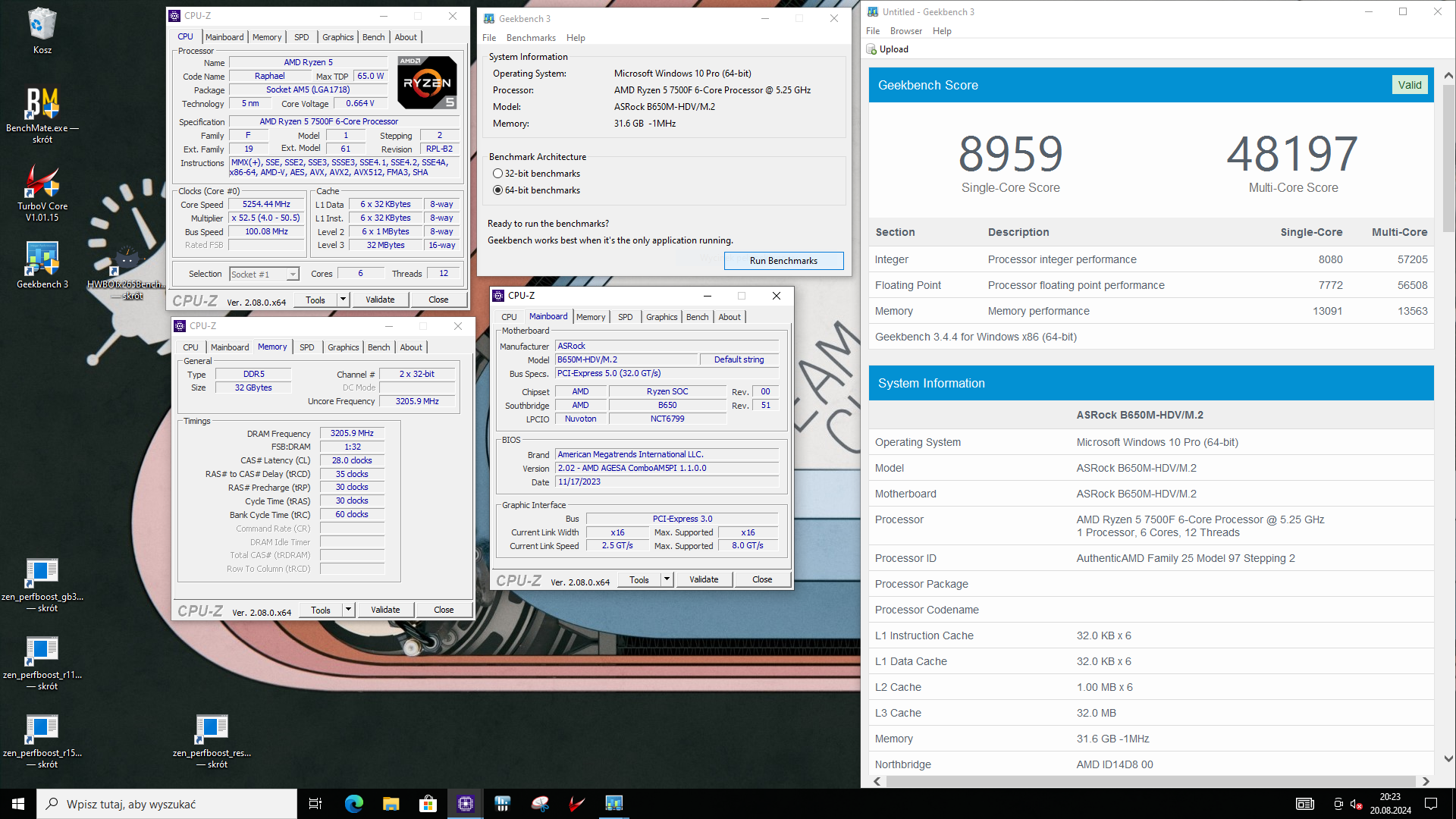This screenshot has height=819, width=1456.
Task: Click Validate in Memory CPU-Z window
Action: point(385,610)
